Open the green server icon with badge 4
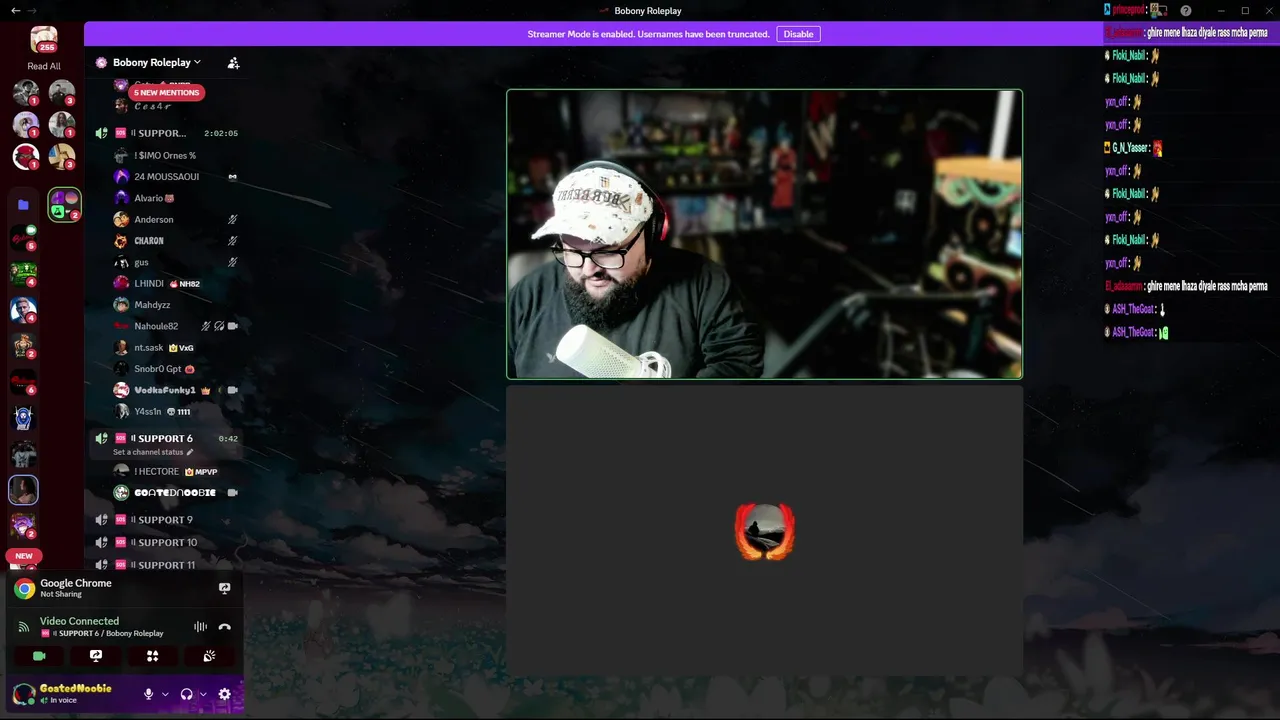 23,274
